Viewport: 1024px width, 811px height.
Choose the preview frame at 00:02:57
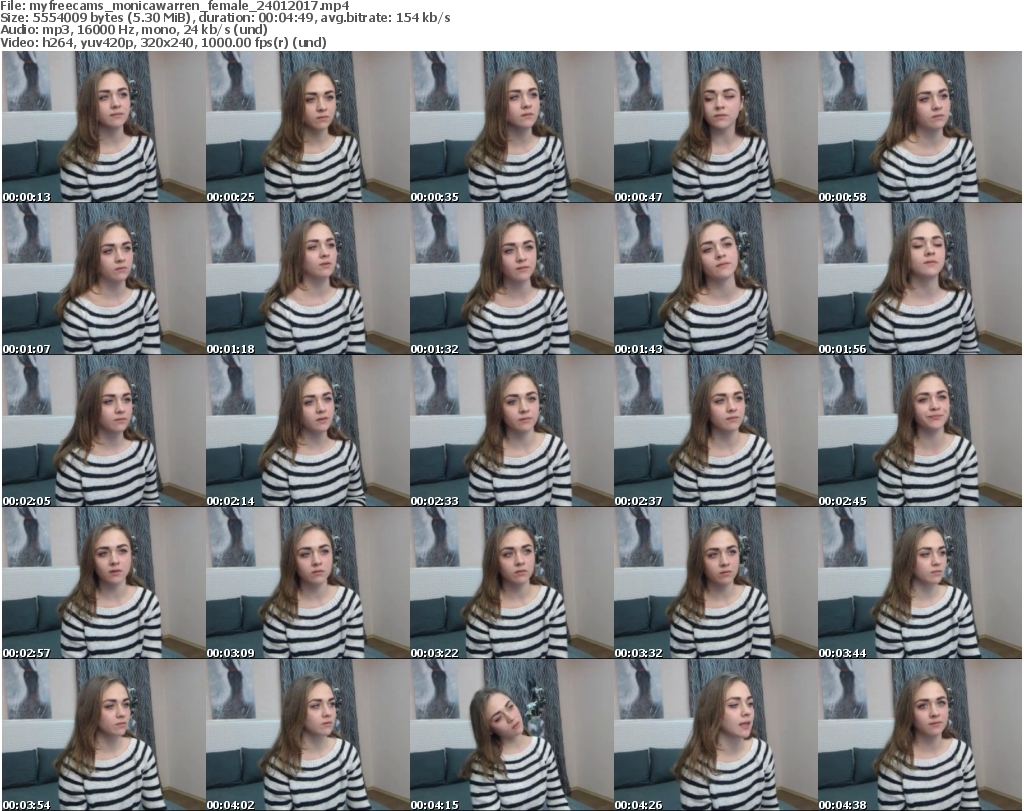pyautogui.click(x=104, y=582)
